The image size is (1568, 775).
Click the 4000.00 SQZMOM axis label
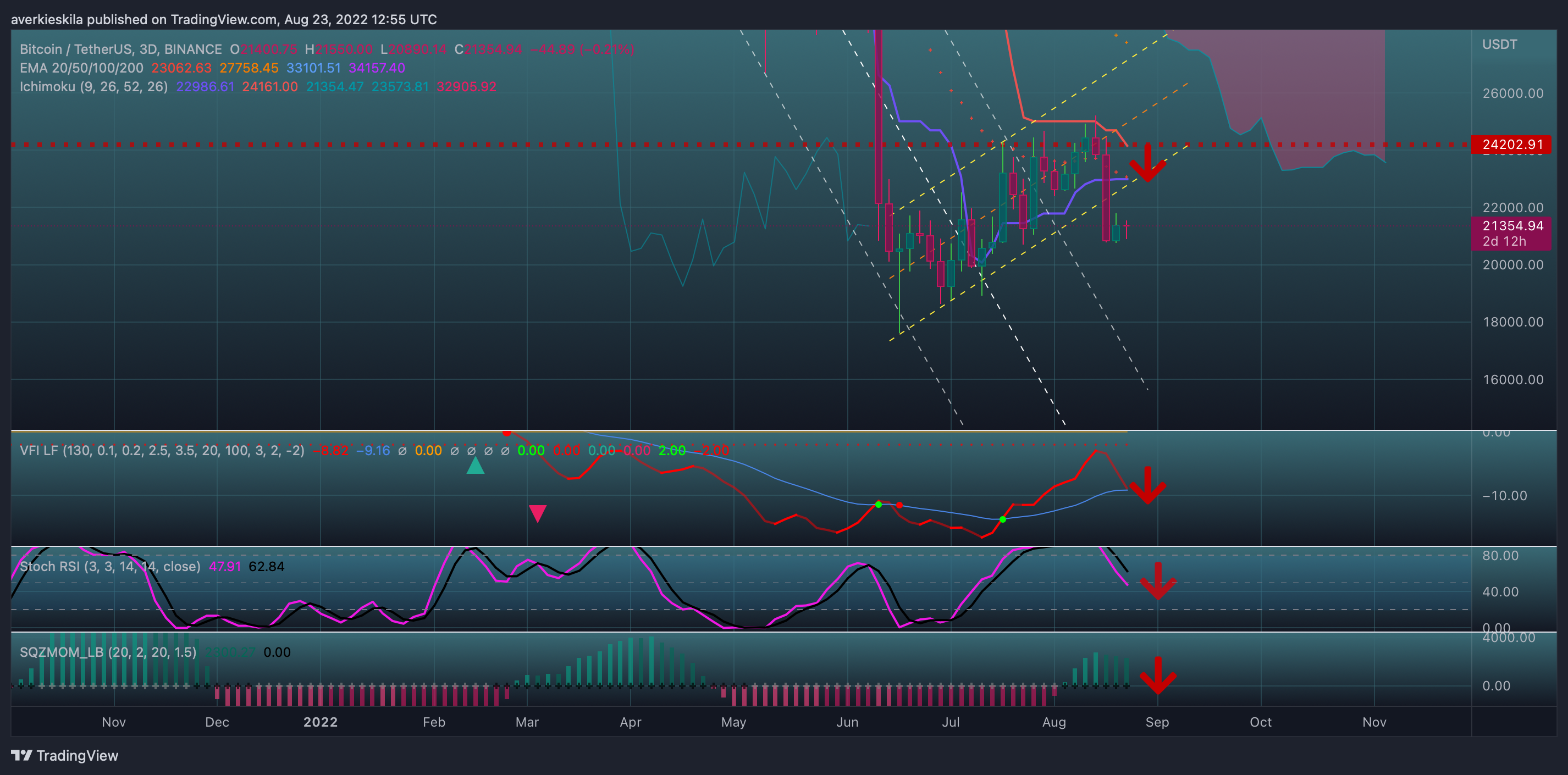point(1509,638)
